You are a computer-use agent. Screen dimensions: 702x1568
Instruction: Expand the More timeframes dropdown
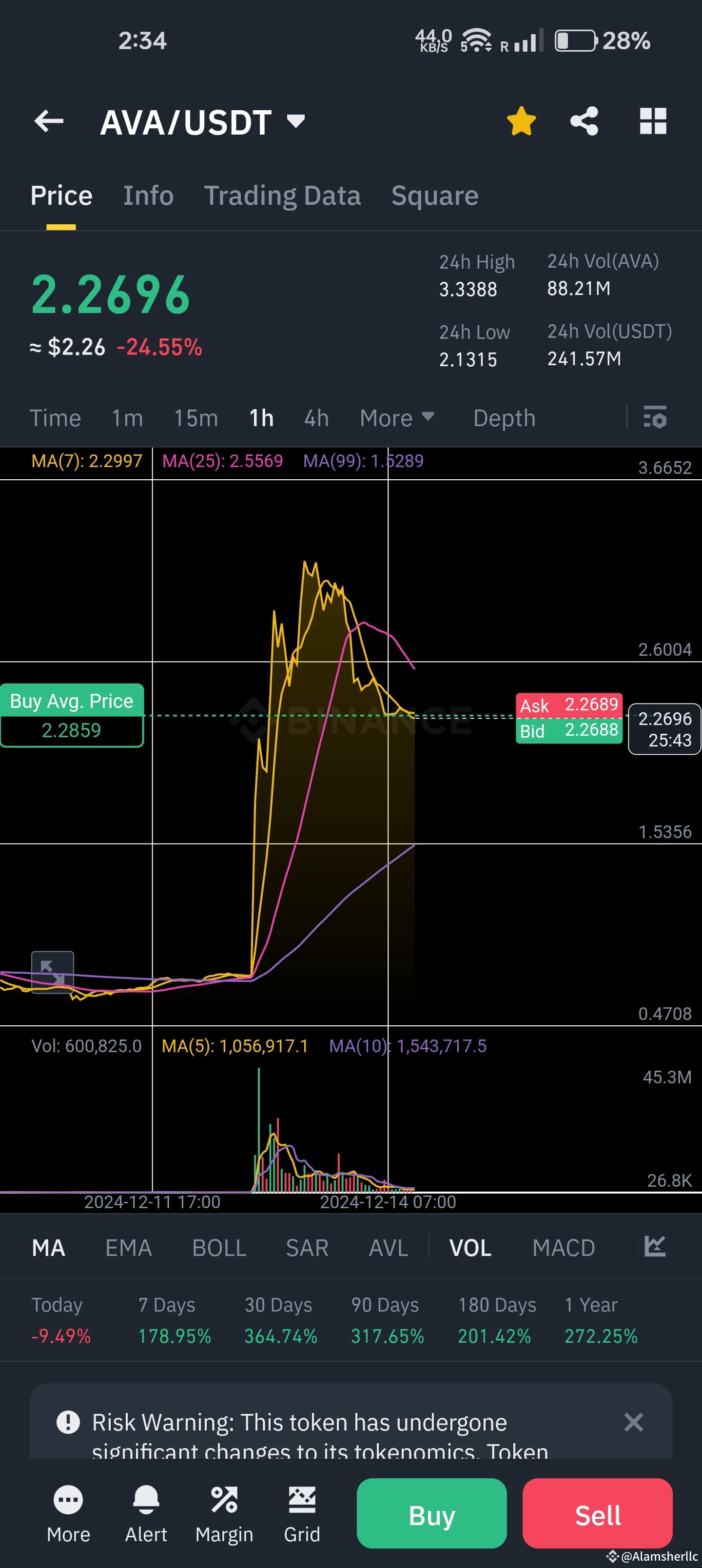(397, 418)
